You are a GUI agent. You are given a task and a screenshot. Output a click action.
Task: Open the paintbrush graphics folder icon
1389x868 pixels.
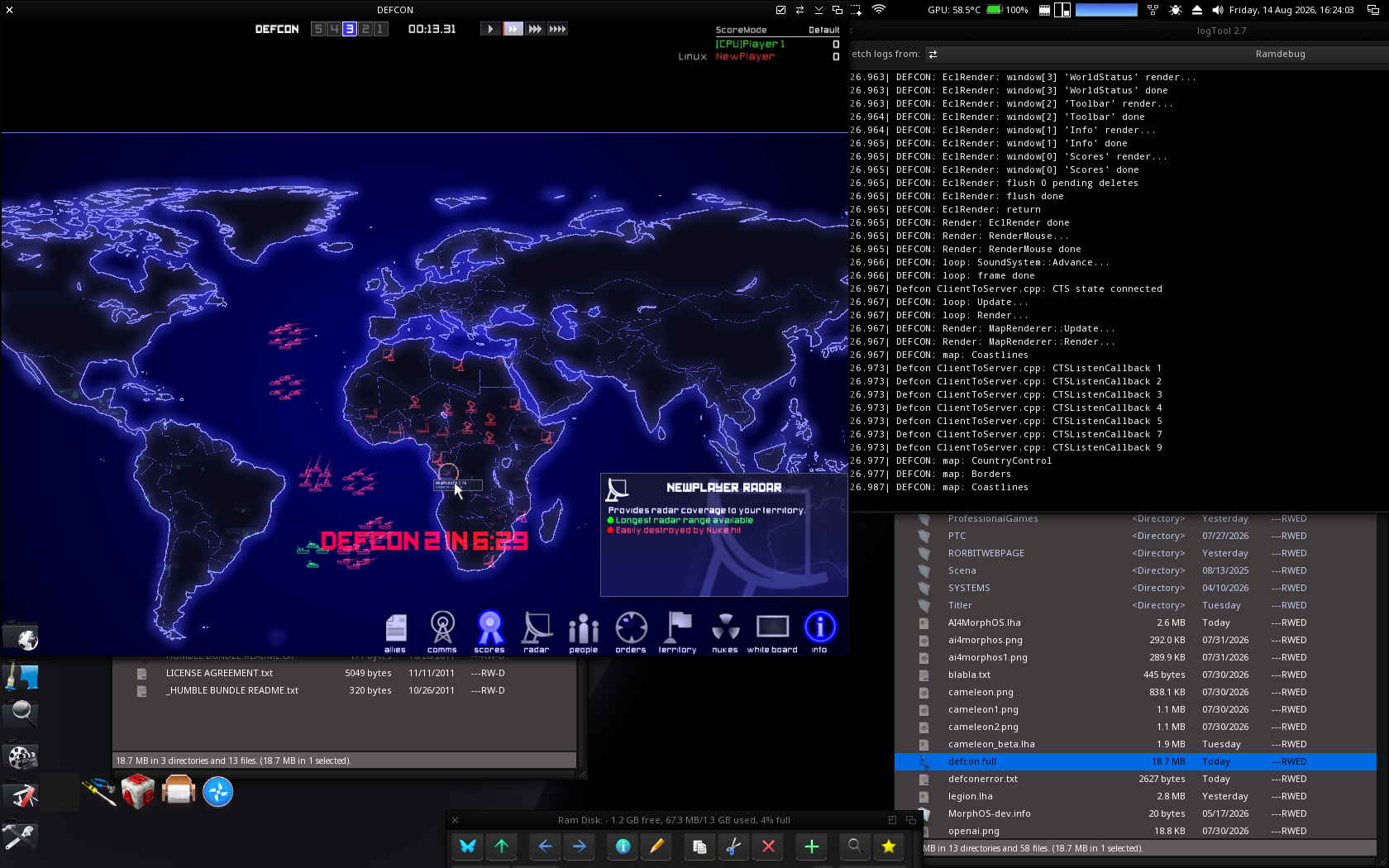tap(21, 676)
